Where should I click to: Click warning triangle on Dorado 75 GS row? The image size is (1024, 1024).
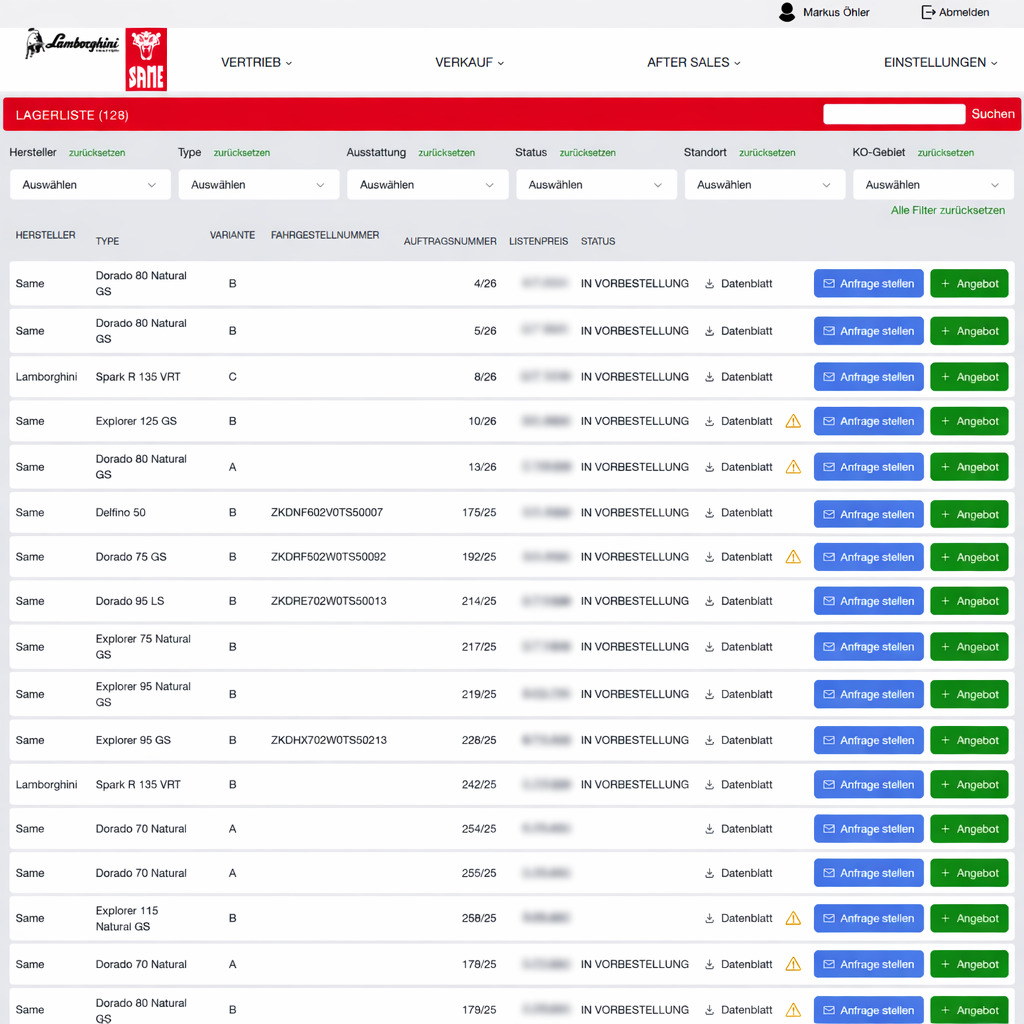tap(793, 557)
